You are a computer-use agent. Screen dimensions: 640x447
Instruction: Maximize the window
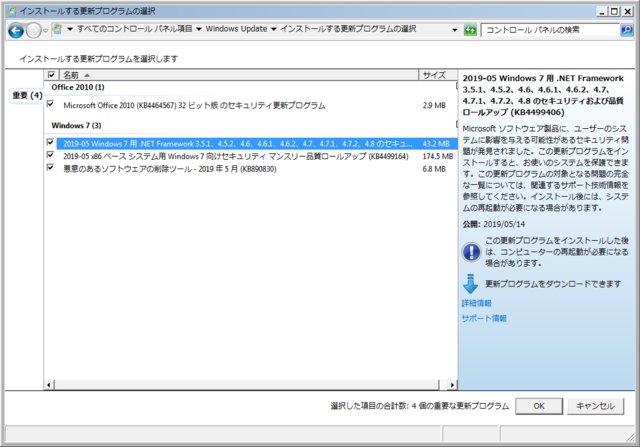[x=614, y=12]
